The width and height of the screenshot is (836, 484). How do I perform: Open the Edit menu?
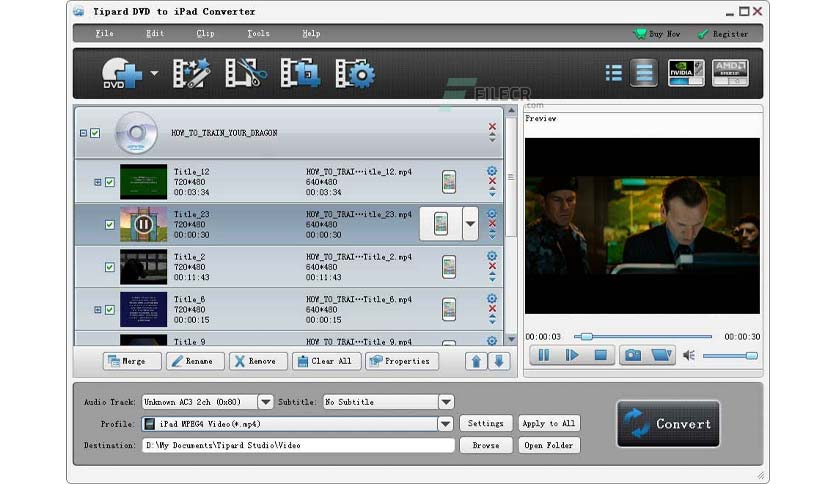[155, 33]
